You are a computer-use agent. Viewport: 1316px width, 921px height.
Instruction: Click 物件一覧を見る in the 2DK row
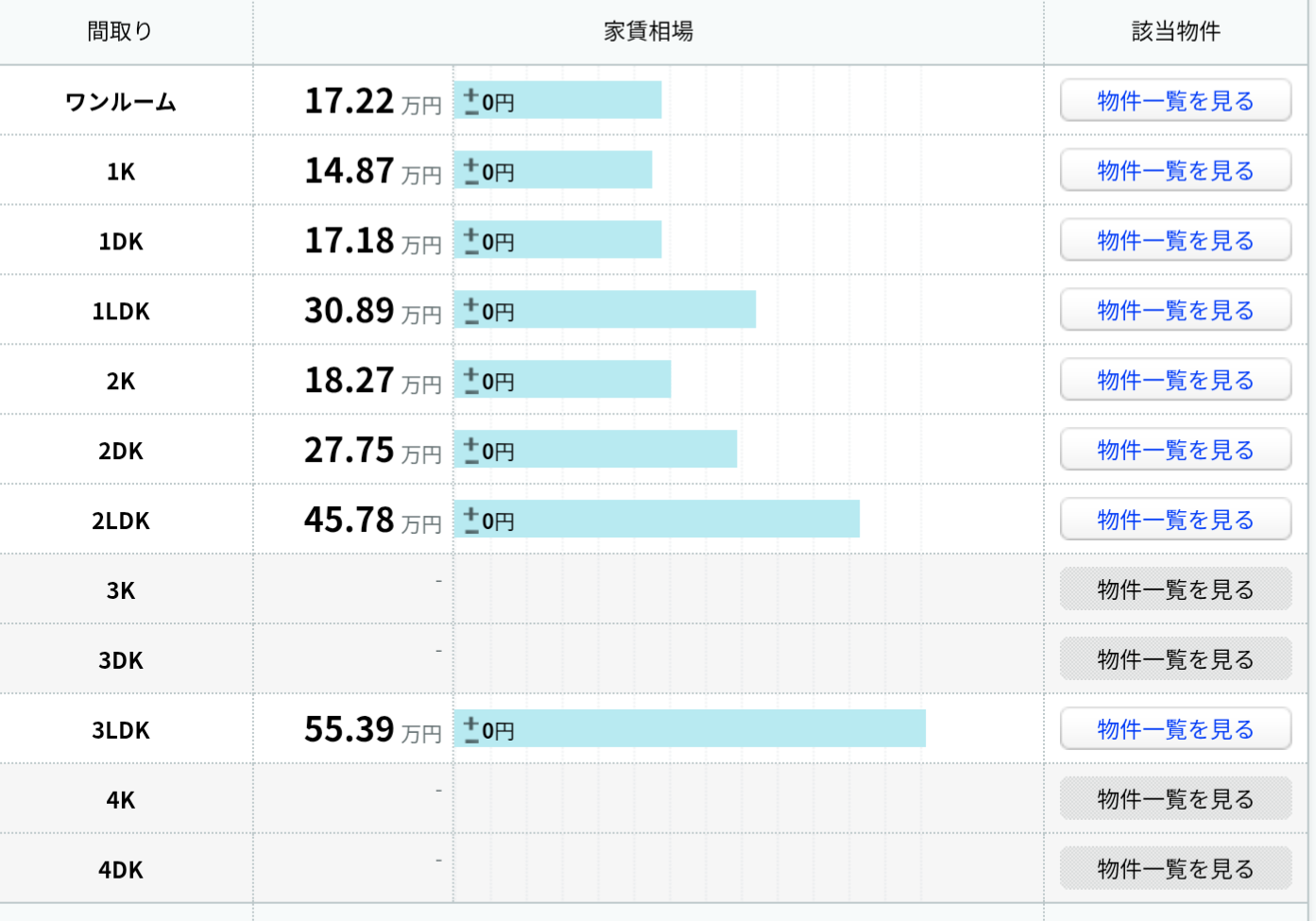(x=1175, y=450)
